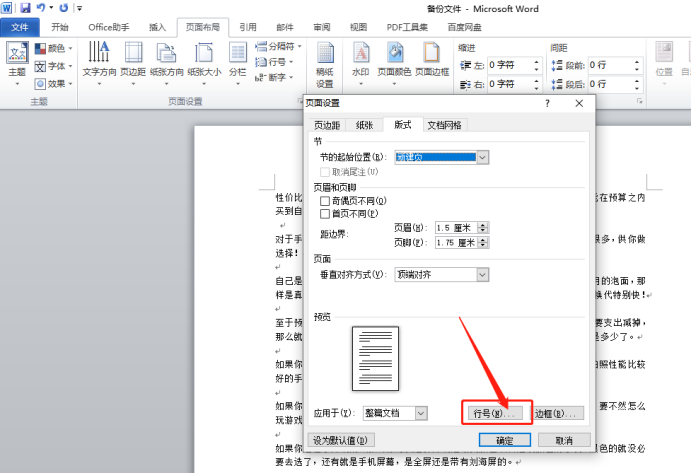Viewport: 692px width, 474px height.
Task: Click Save icon in quick access toolbar
Action: [26, 8]
